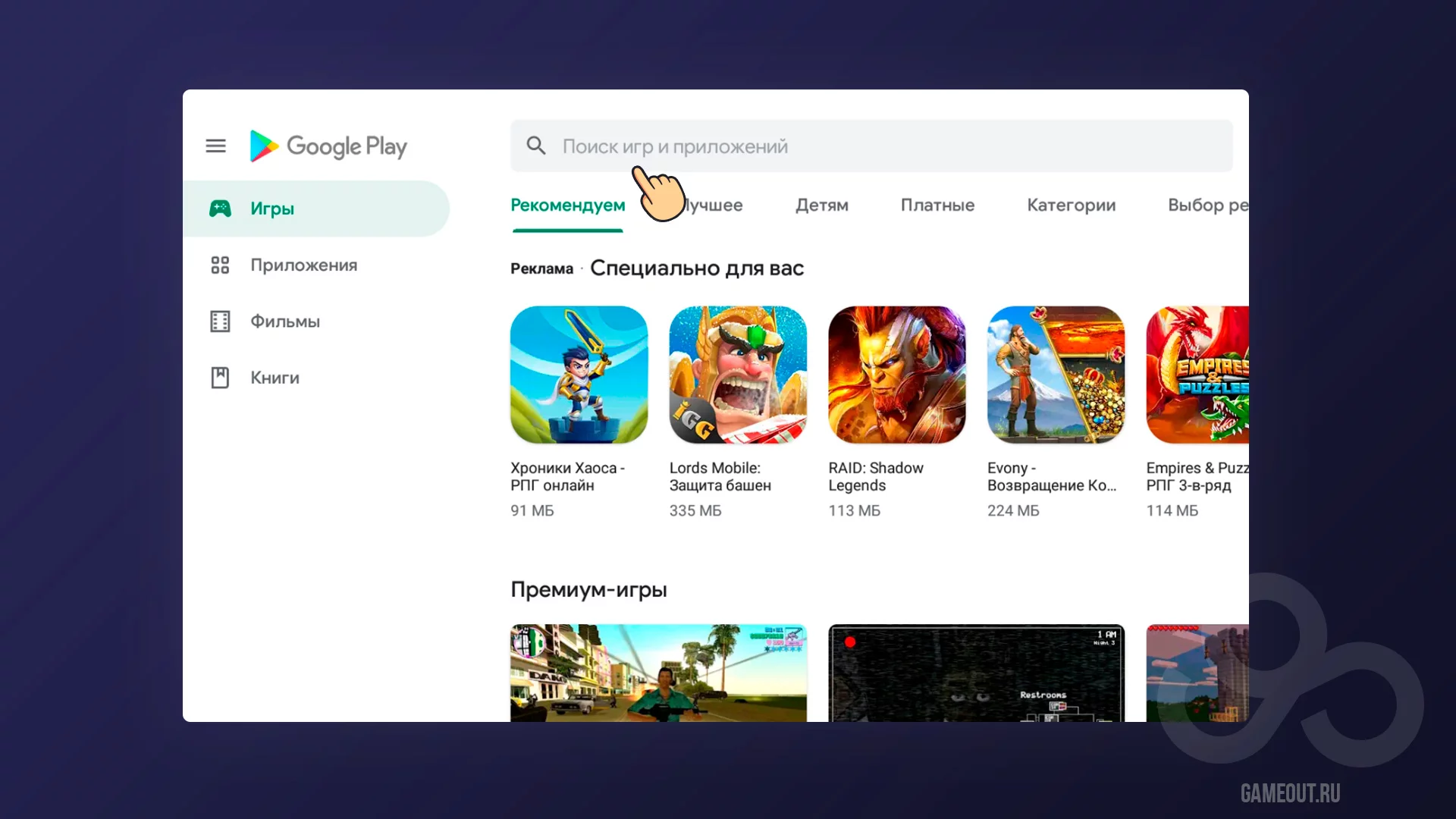Select the Рекомендуем tab
Viewport: 1456px width, 819px height.
point(567,205)
